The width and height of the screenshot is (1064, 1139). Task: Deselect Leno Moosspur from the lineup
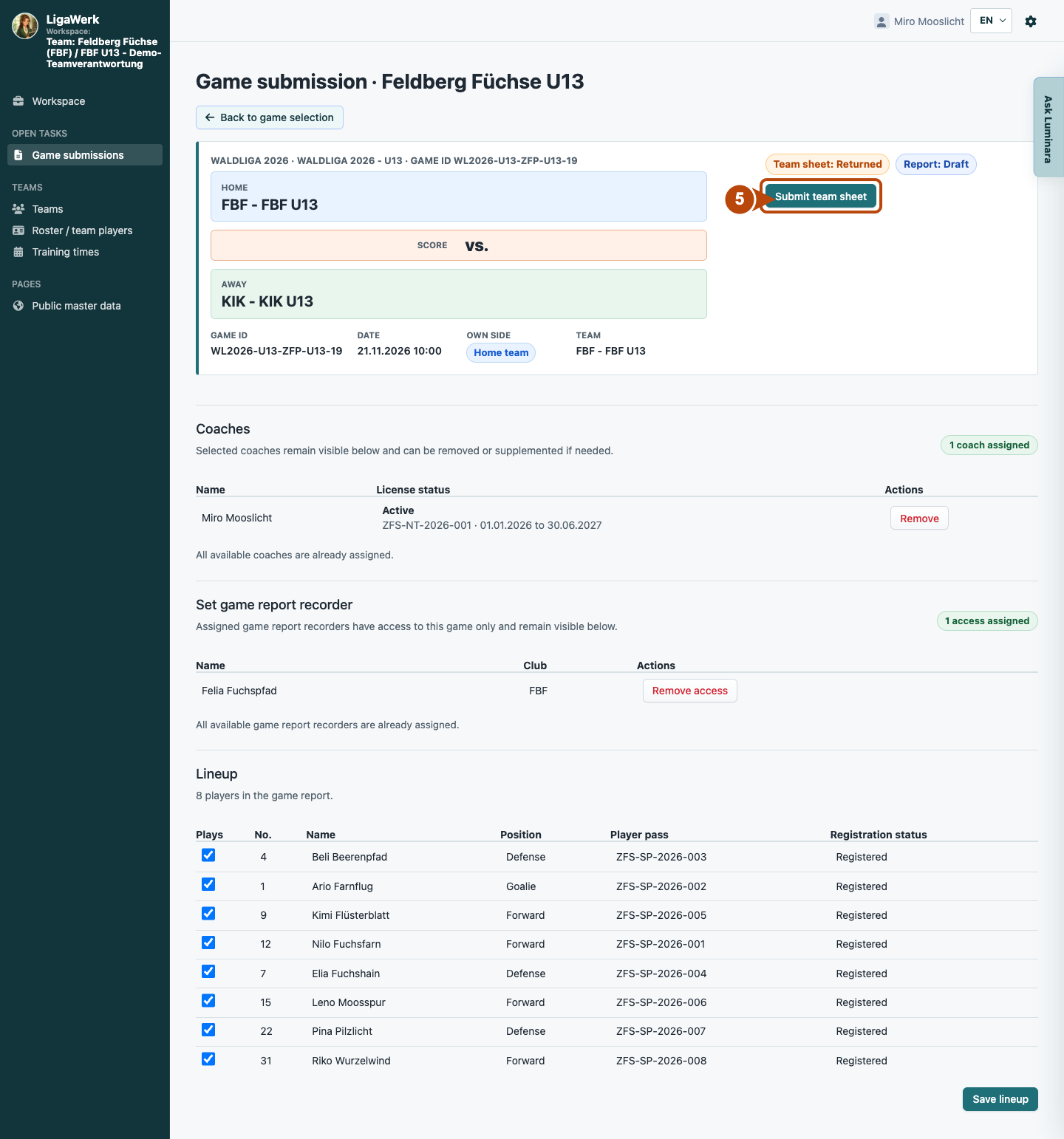(x=208, y=1001)
